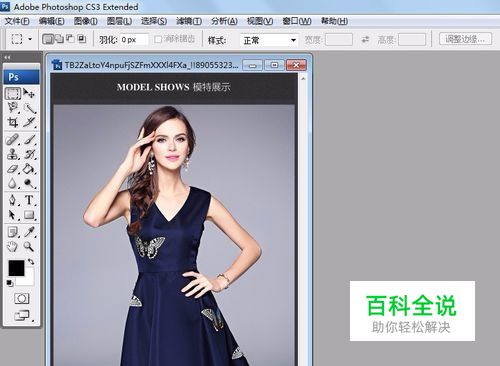
Task: Click the model photo on canvas
Action: [174, 235]
